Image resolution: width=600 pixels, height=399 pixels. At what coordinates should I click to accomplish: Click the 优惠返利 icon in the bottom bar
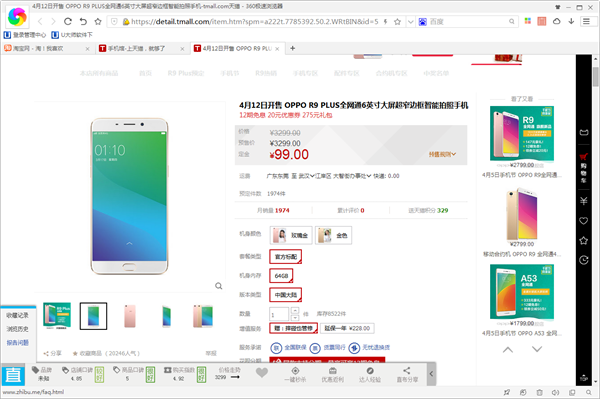coord(333,375)
